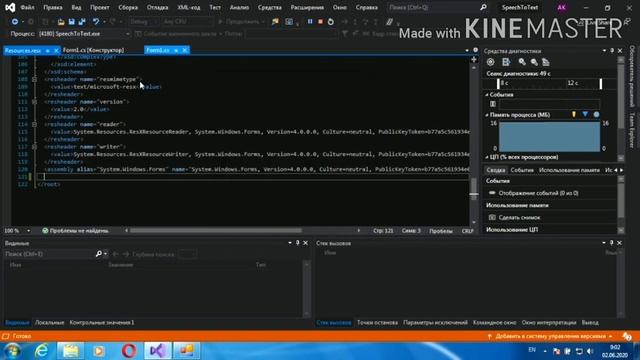Click the pause icon in the Events track
Viewport: 640px width, 360px height.
pos(493,104)
